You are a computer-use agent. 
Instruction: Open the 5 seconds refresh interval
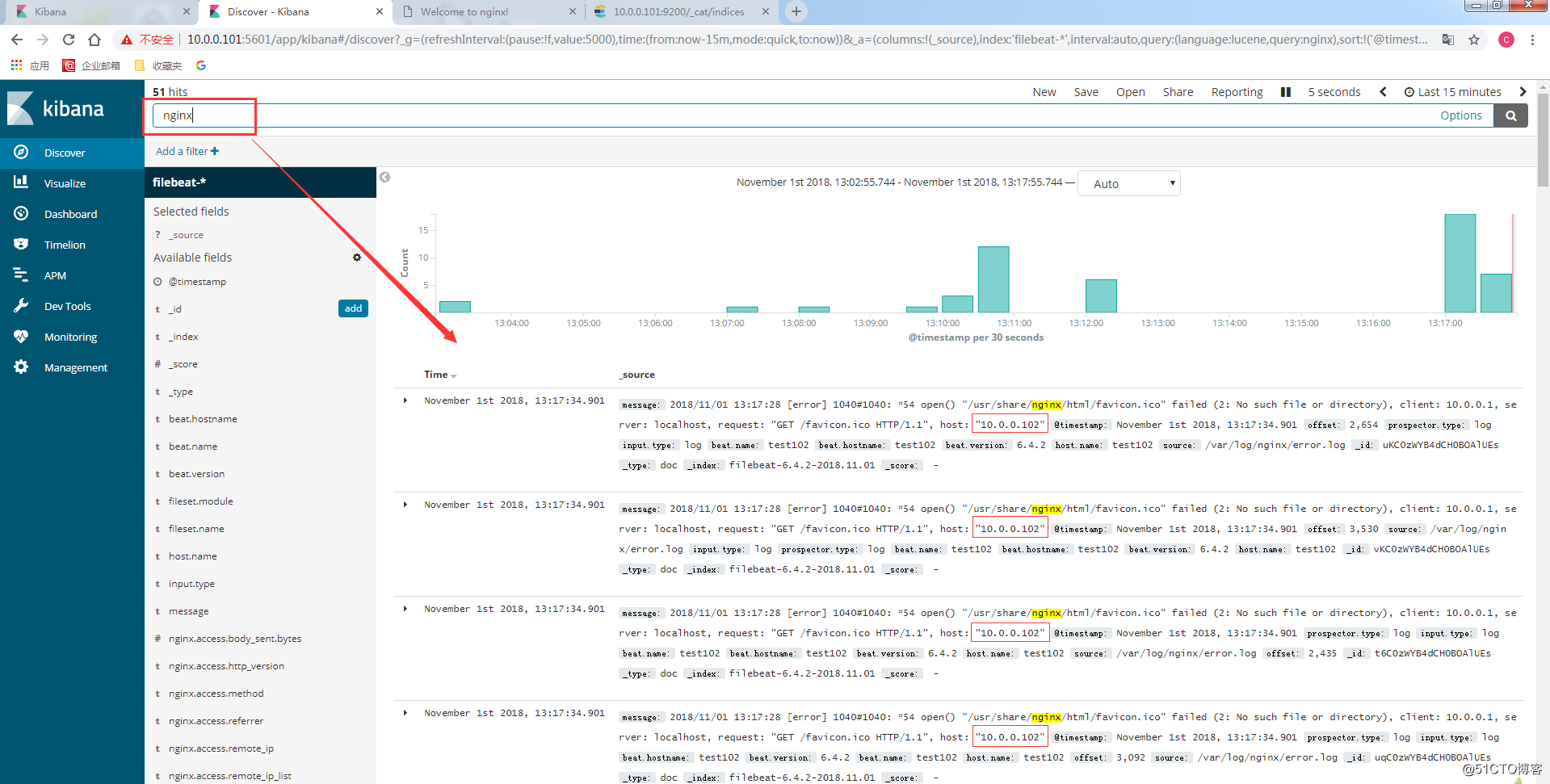pos(1334,92)
